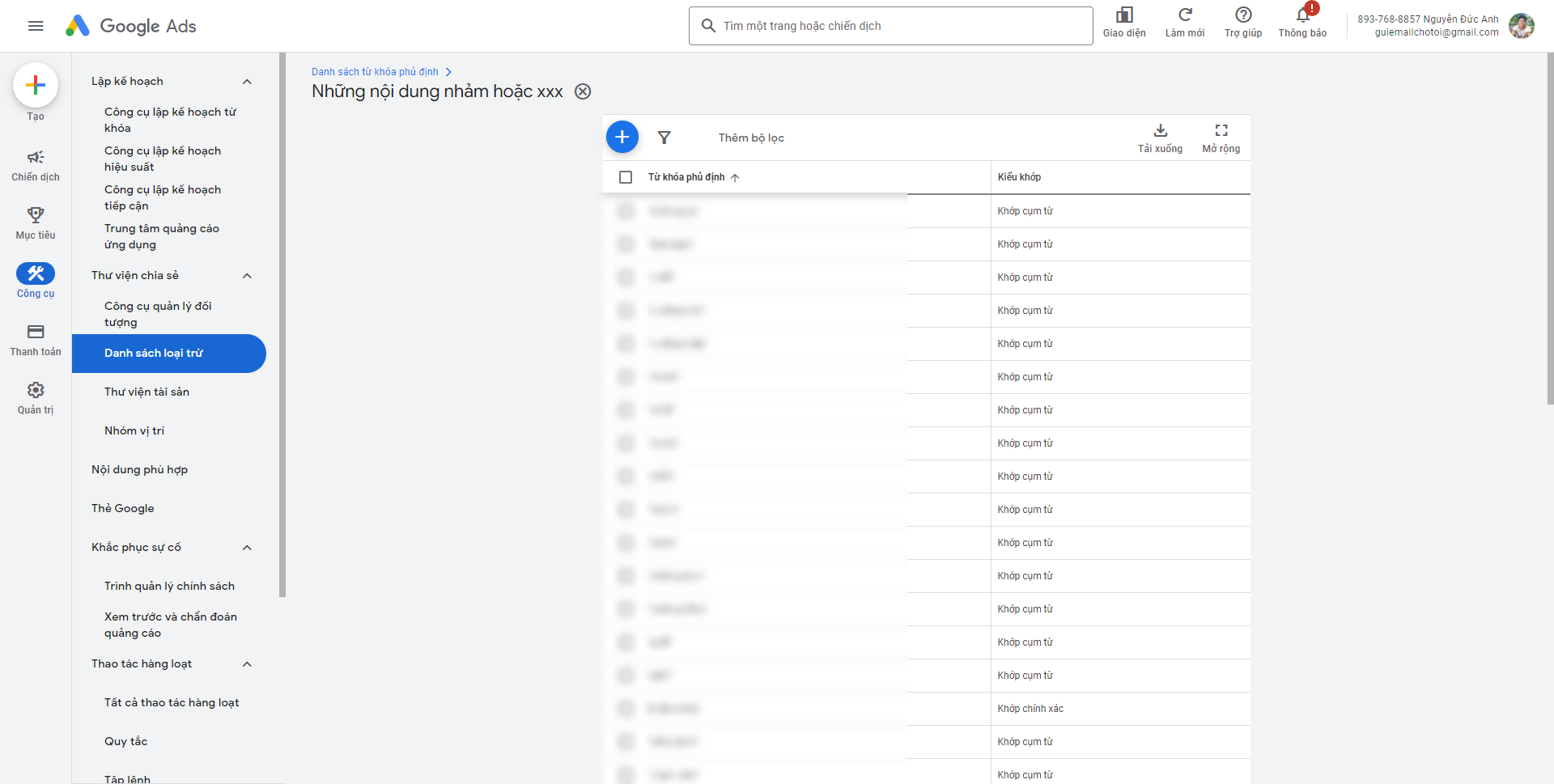This screenshot has width=1554, height=784.
Task: Expand the table with Mở rộng
Action: (x=1221, y=138)
